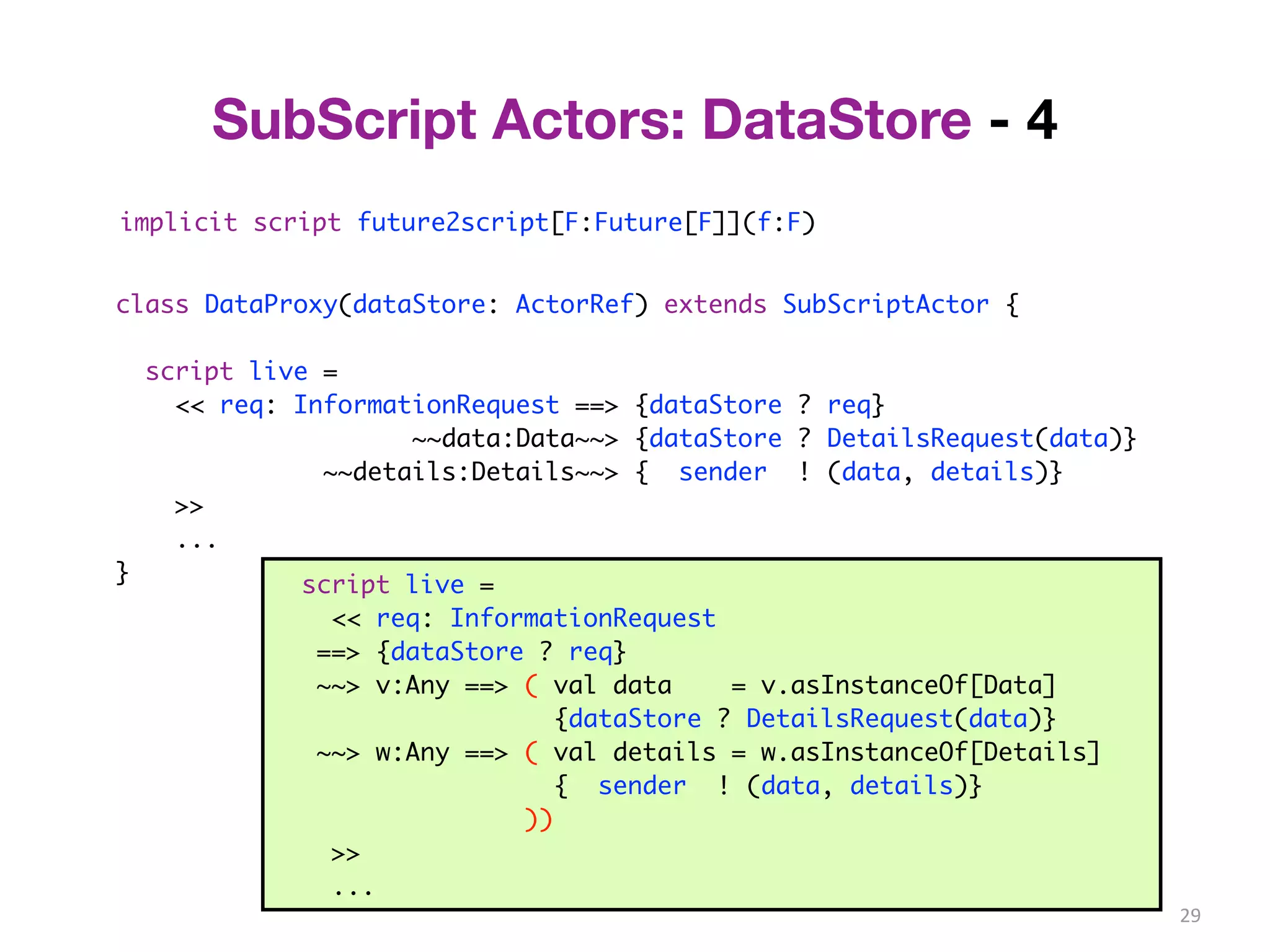
Task: Click the slide page number 29
Action: (x=1189, y=915)
